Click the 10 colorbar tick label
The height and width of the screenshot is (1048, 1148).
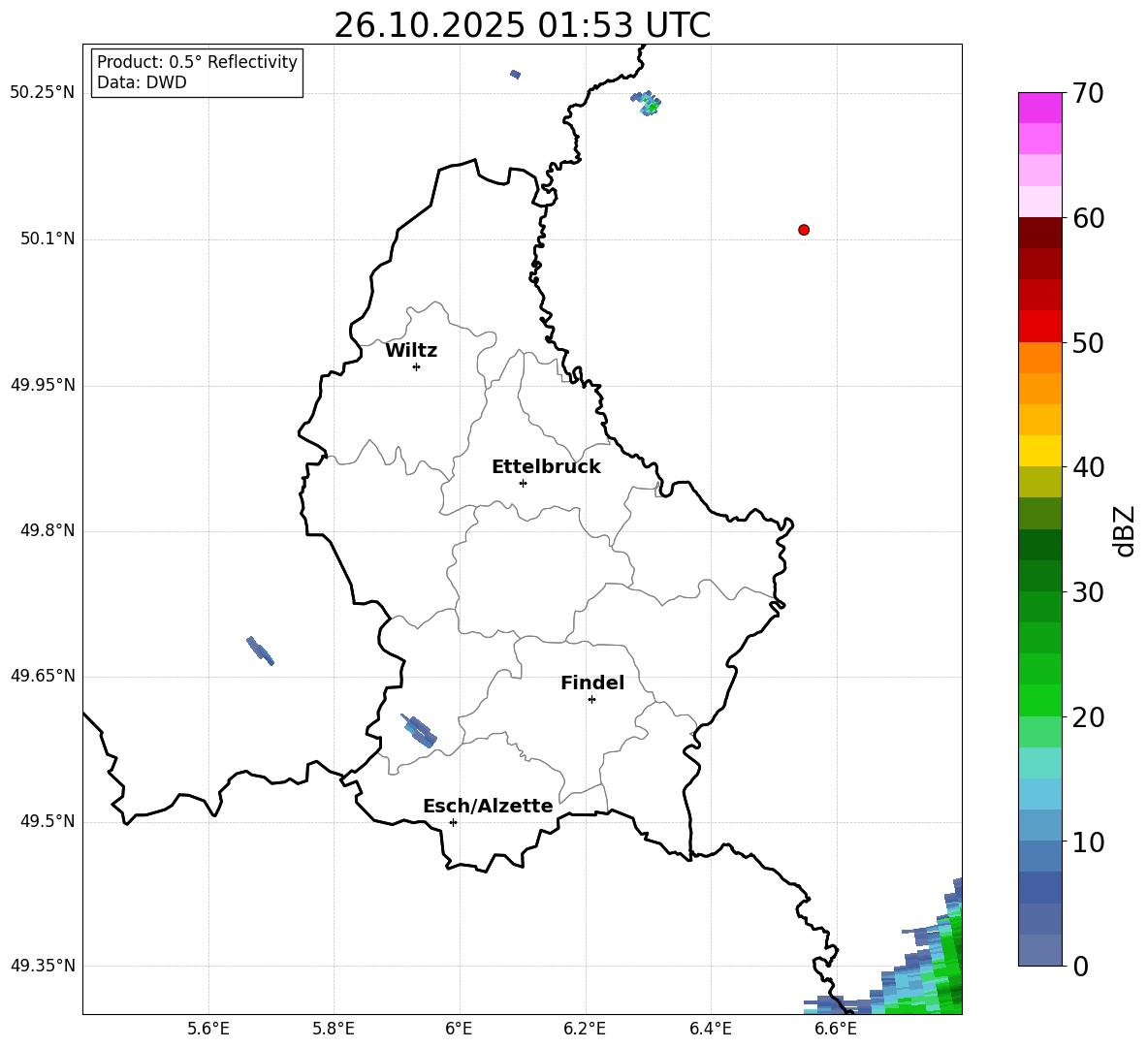coord(1088,842)
